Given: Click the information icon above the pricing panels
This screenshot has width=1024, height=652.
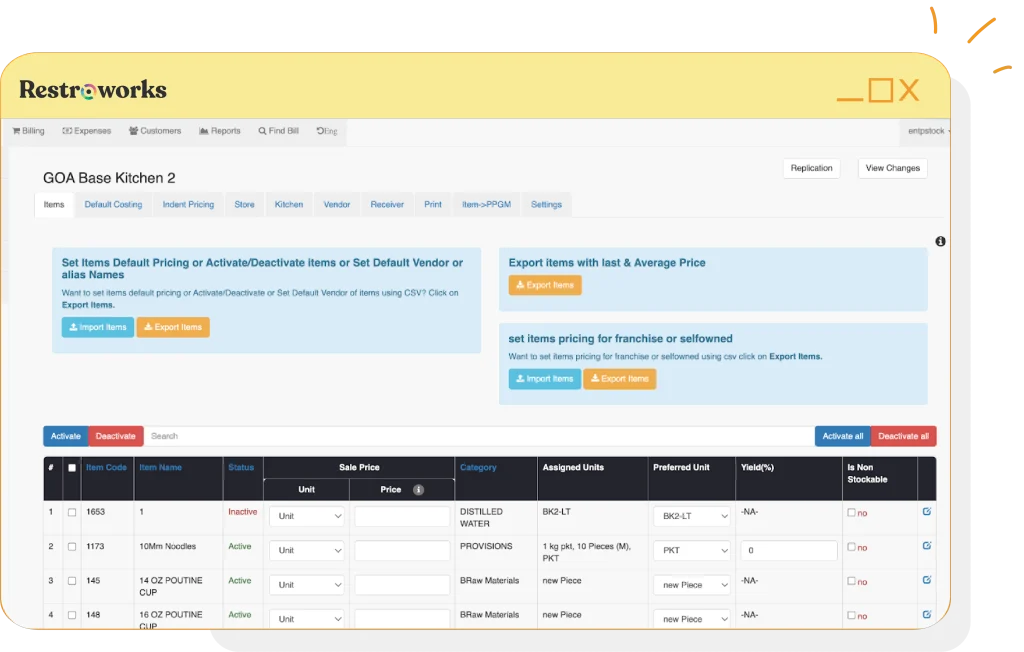Looking at the screenshot, I should coord(938,241).
